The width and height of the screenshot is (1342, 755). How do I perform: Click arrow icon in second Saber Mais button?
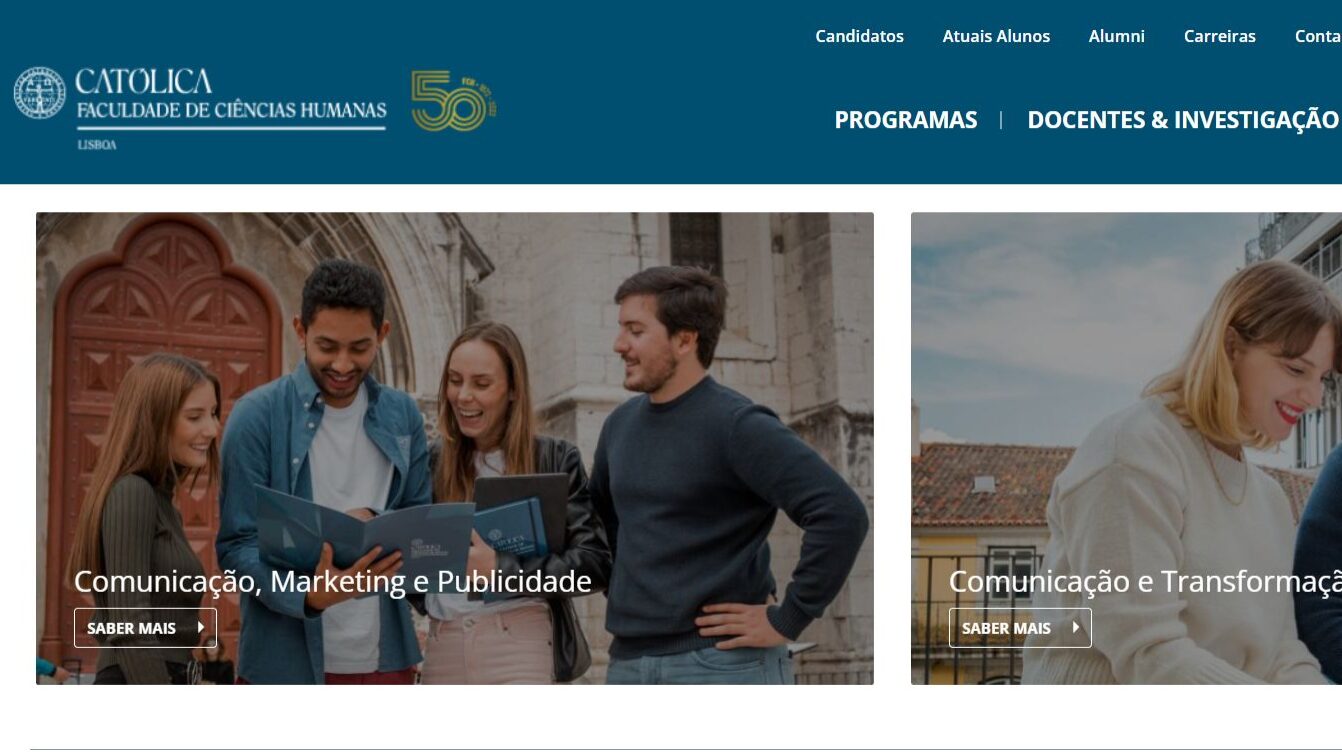(1076, 627)
